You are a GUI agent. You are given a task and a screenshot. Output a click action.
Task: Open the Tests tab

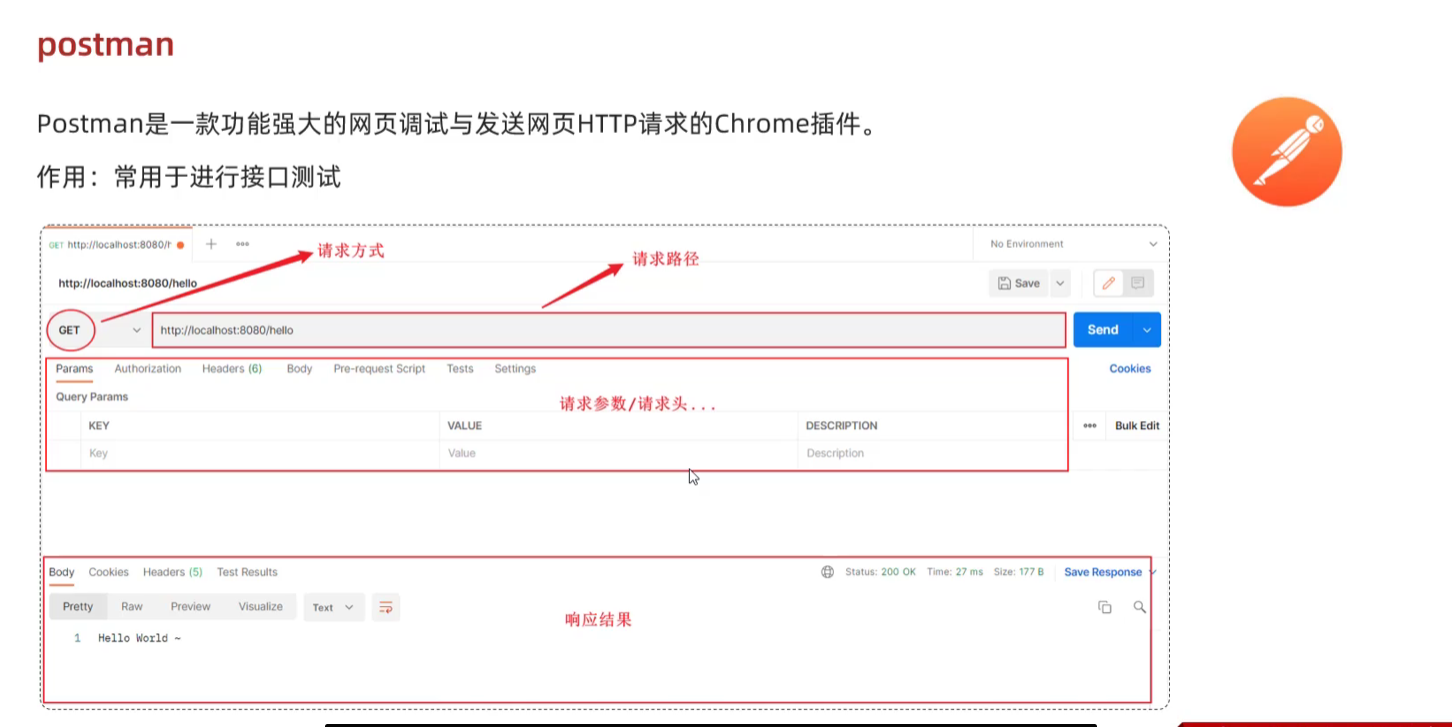pyautogui.click(x=460, y=369)
